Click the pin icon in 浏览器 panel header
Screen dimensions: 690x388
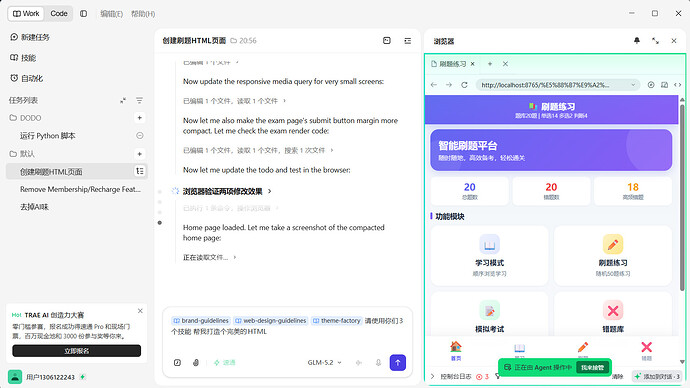point(637,40)
